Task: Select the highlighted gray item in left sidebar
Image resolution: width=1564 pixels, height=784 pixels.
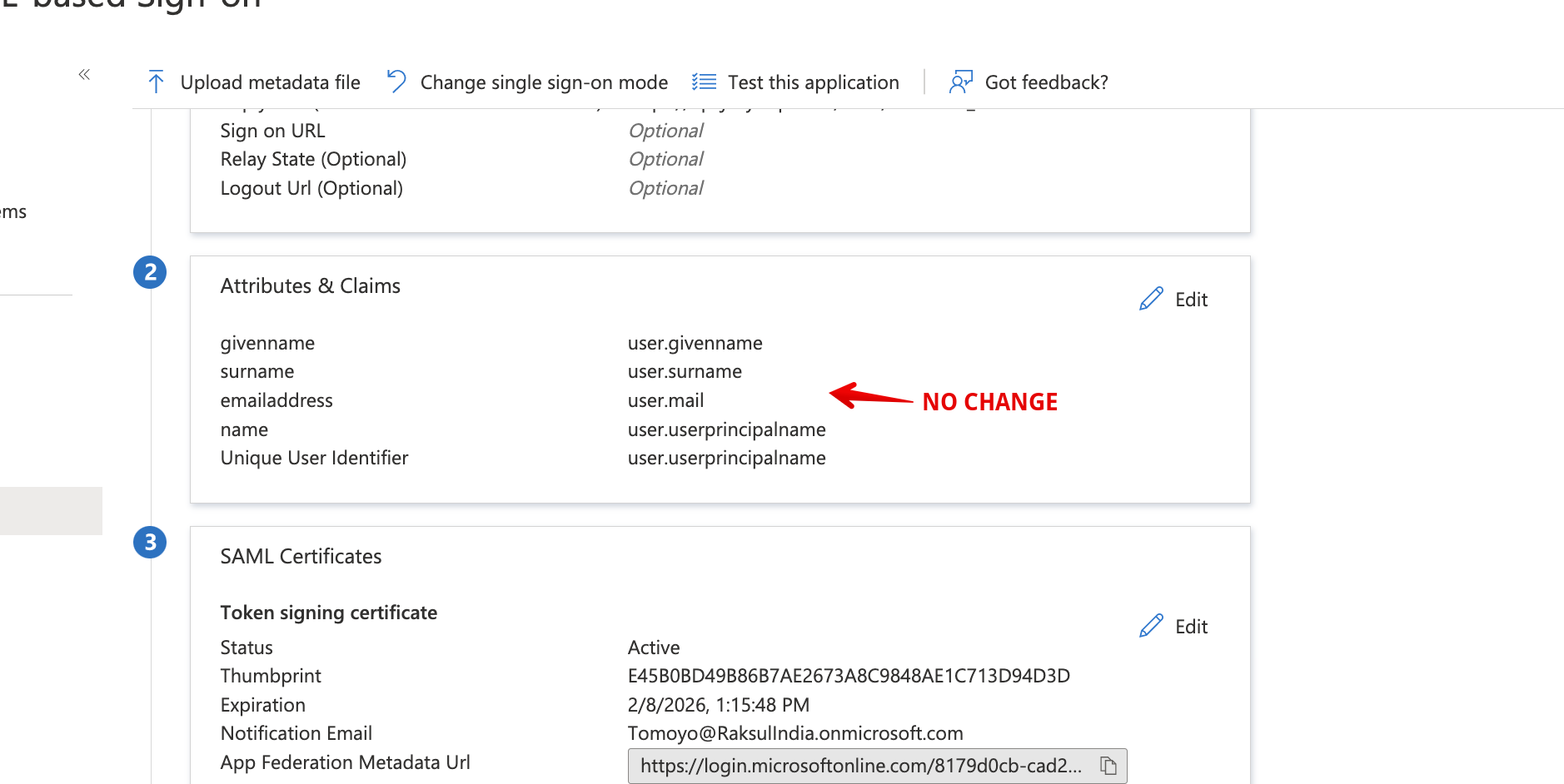Action: pos(51,510)
